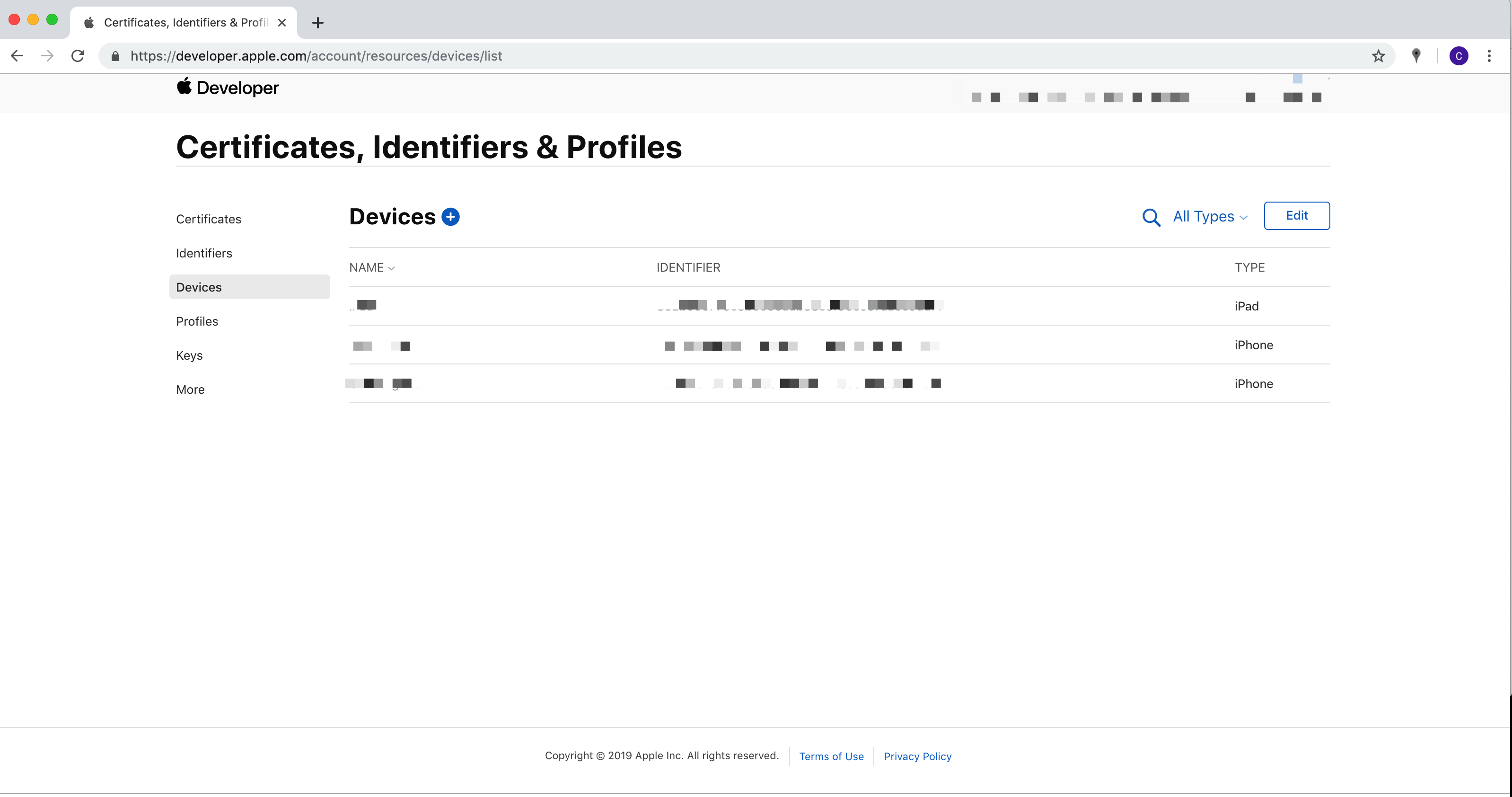Open the Terms of Use link
This screenshot has height=797, width=1512.
831,756
